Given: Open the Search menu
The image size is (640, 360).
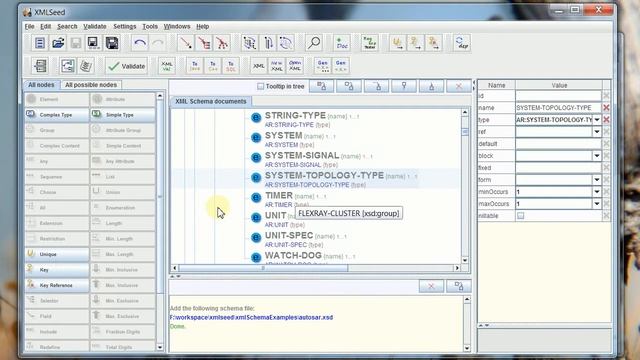Looking at the screenshot, I should (67, 27).
